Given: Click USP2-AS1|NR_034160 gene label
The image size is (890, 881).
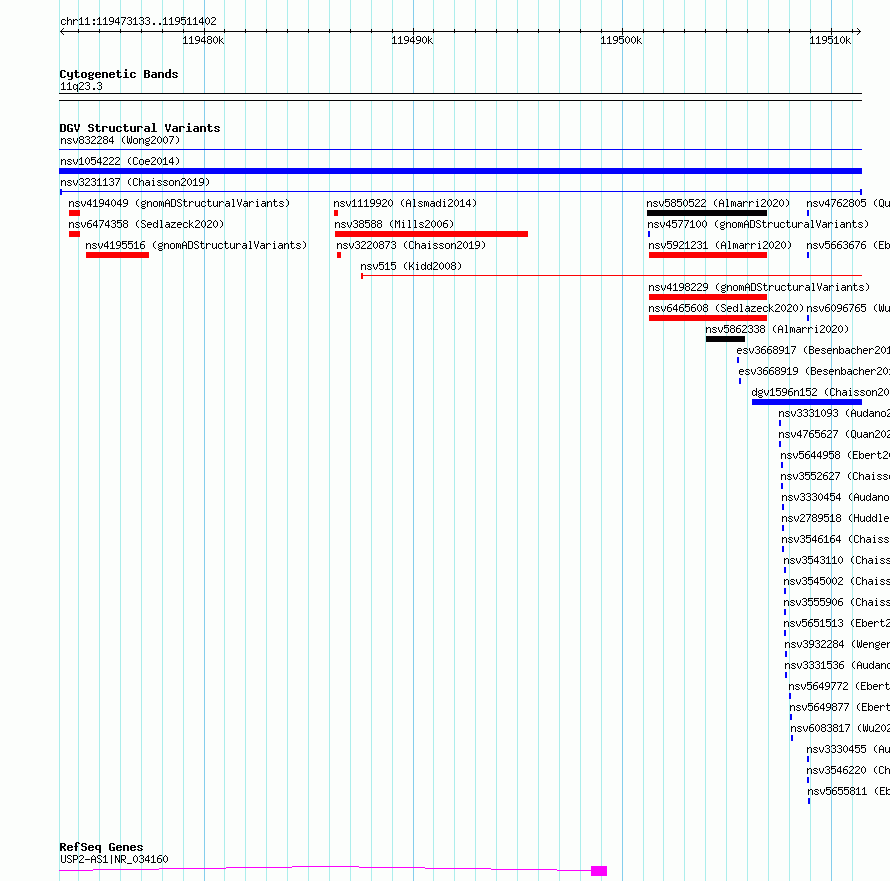Looking at the screenshot, I should point(114,859).
